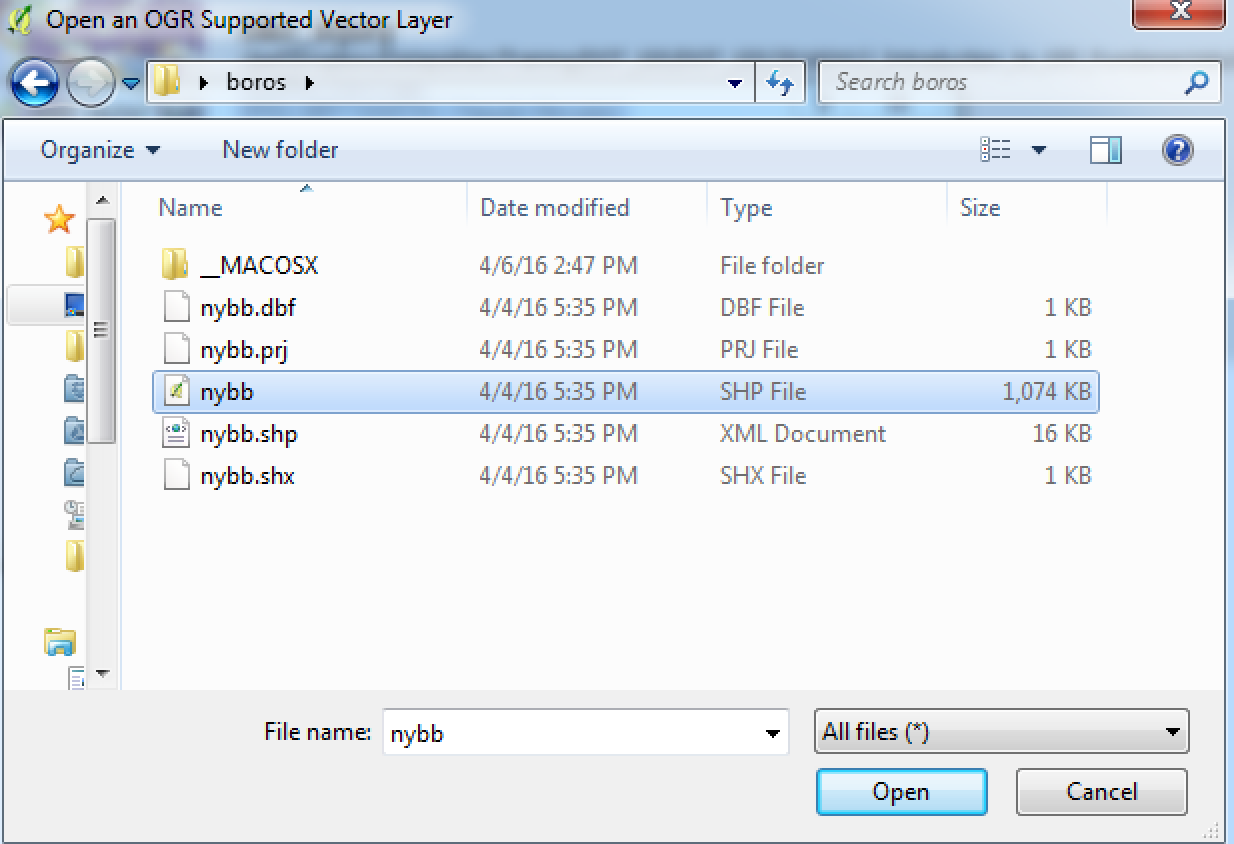Image resolution: width=1234 pixels, height=844 pixels.
Task: Sort files by Size column header
Action: click(979, 208)
